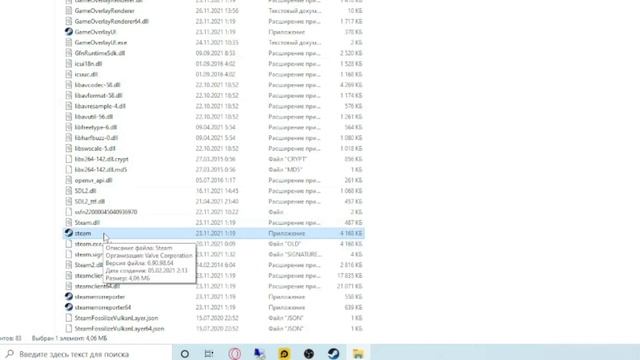Image resolution: width=640 pixels, height=360 pixels.
Task: Select the libavformat-58.dll file
Action: point(98,96)
